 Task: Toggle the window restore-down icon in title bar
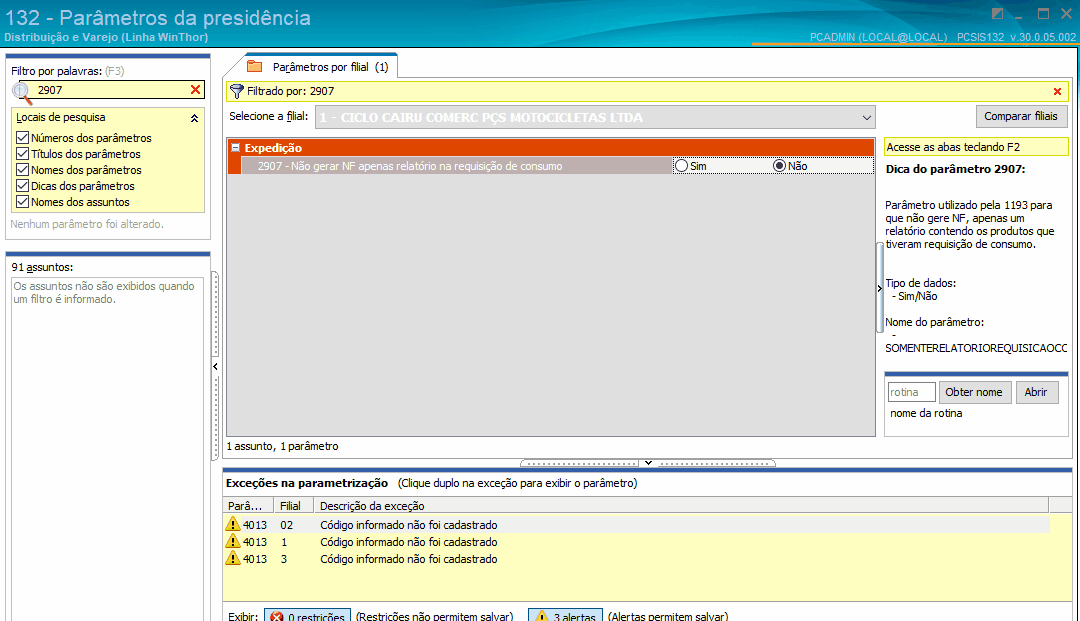point(997,14)
